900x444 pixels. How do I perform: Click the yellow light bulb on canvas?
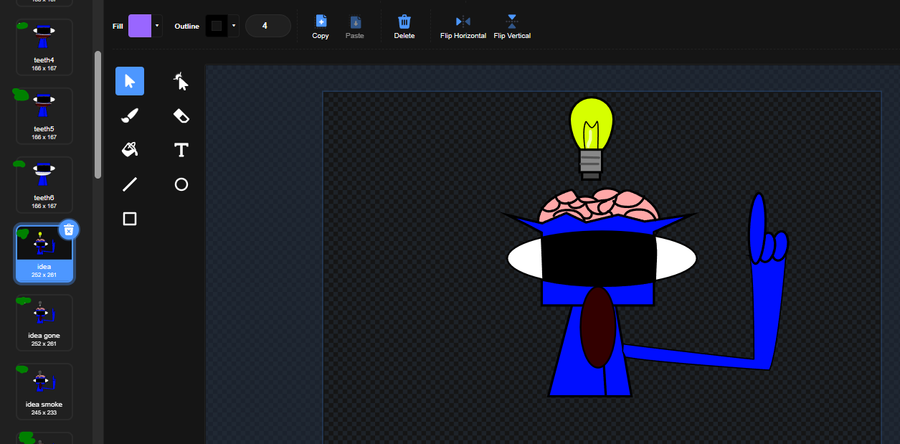[x=591, y=126]
